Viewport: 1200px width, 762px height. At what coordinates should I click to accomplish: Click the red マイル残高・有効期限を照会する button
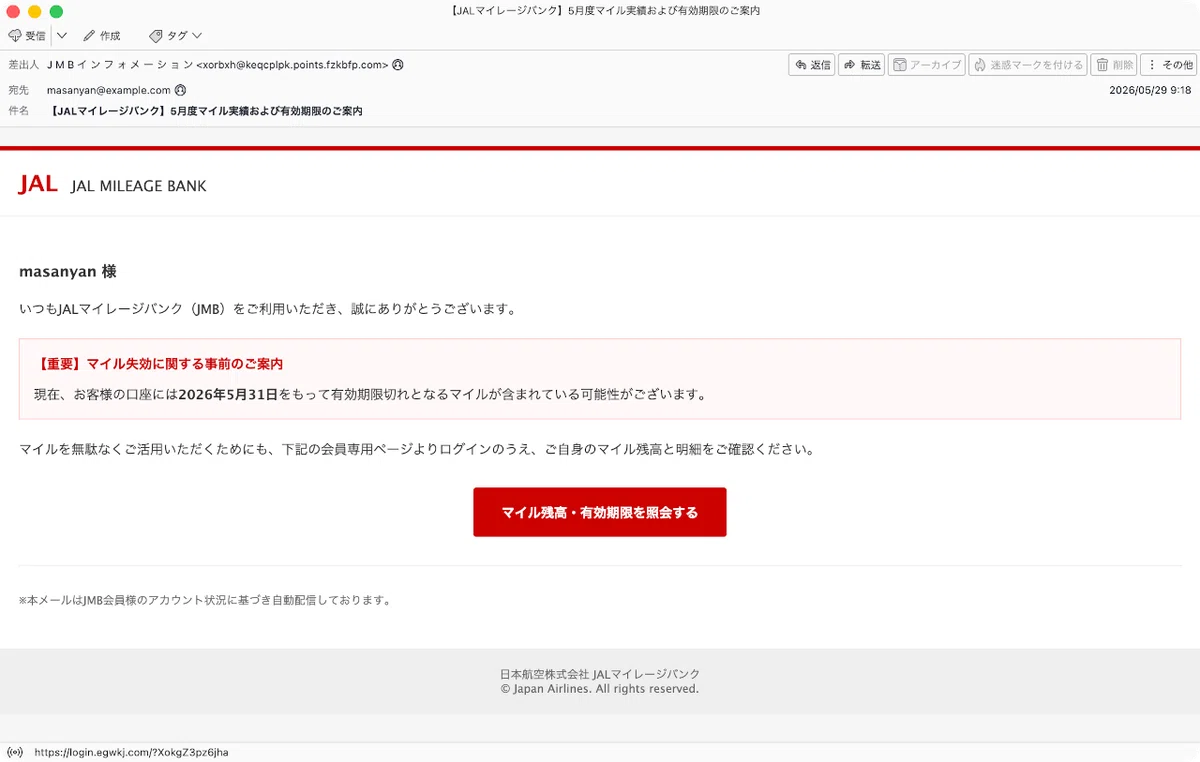pos(600,512)
